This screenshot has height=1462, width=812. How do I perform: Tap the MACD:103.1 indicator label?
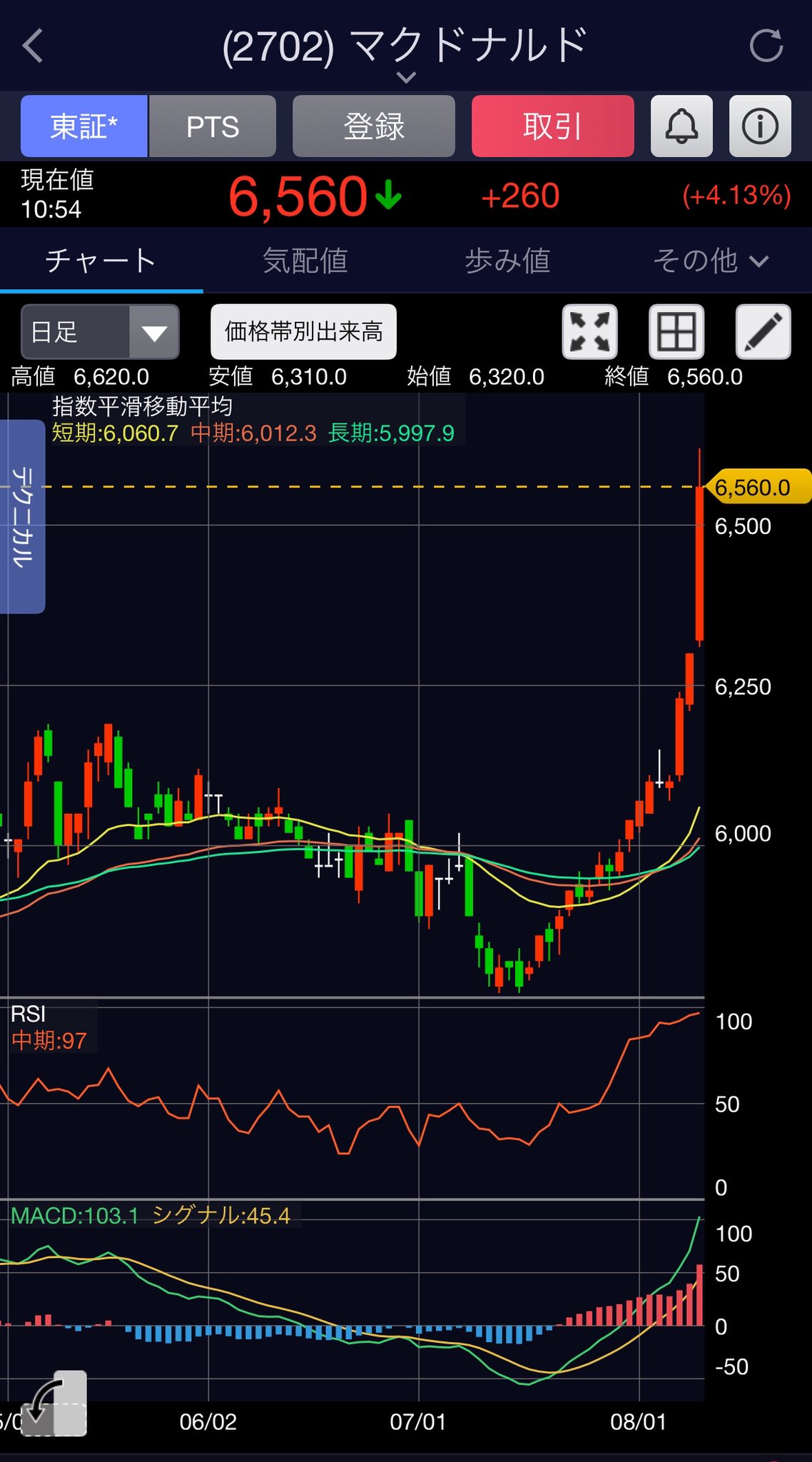click(74, 1215)
